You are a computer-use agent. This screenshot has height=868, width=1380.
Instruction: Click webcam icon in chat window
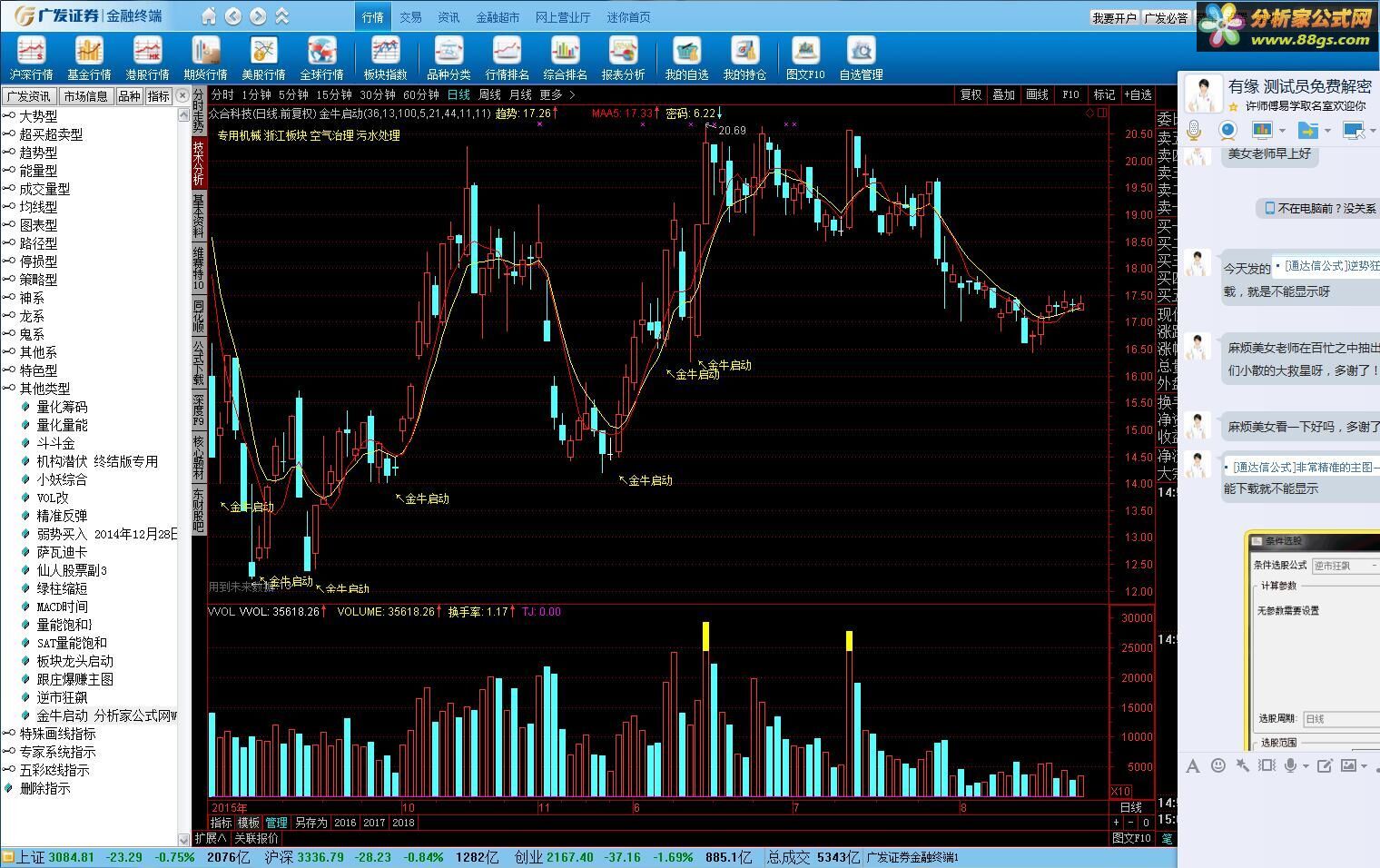pos(1228,131)
